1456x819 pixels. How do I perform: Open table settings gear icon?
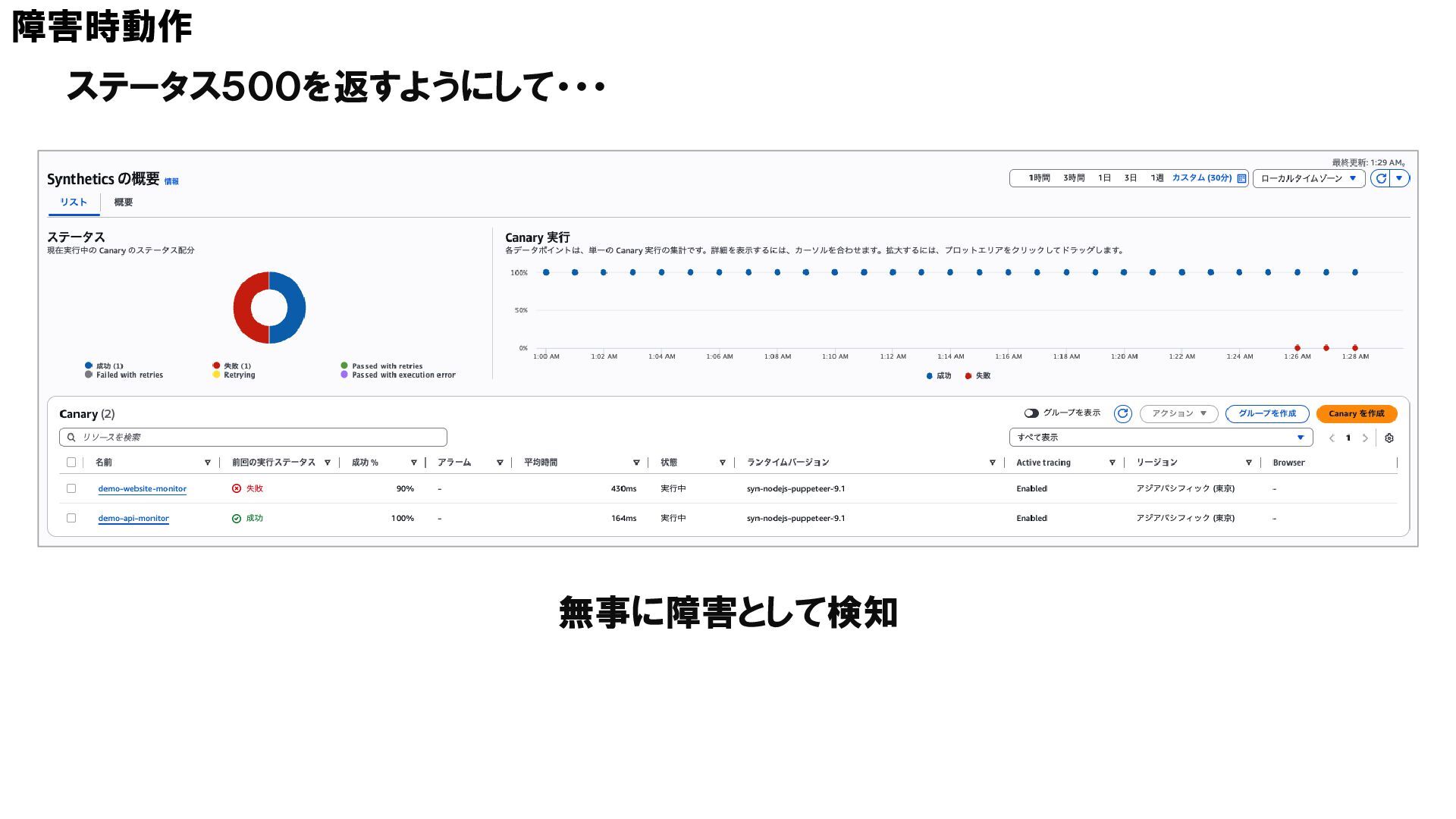(x=1389, y=438)
